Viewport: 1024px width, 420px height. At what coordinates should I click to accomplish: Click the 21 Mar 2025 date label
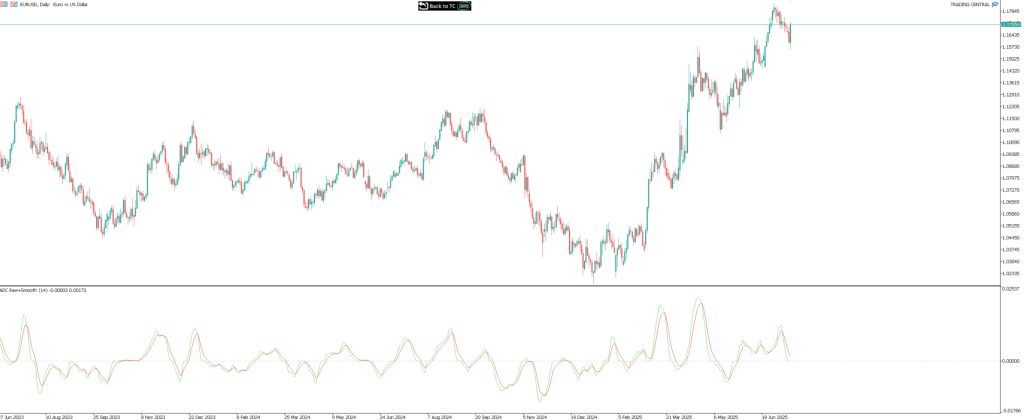679,415
